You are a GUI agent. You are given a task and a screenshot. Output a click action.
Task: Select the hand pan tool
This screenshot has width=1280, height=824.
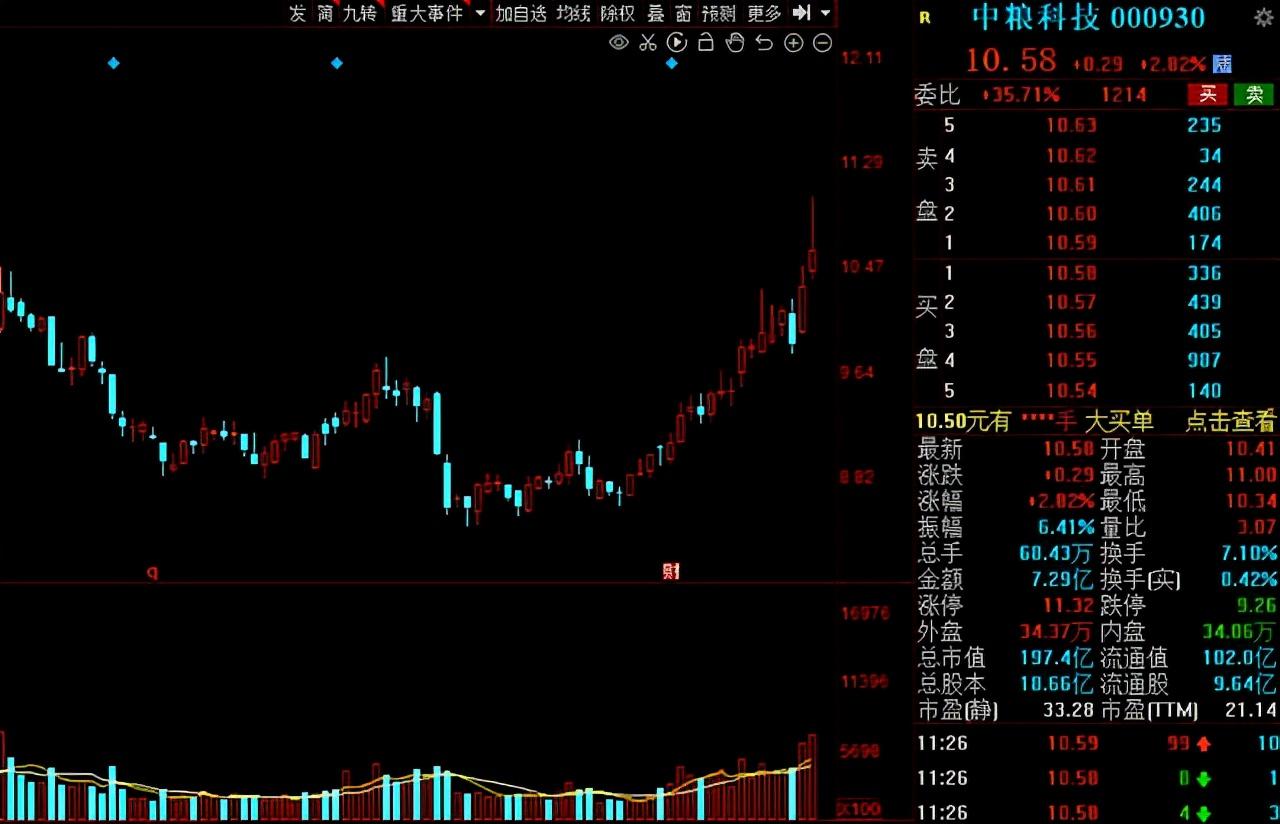pyautogui.click(x=734, y=42)
